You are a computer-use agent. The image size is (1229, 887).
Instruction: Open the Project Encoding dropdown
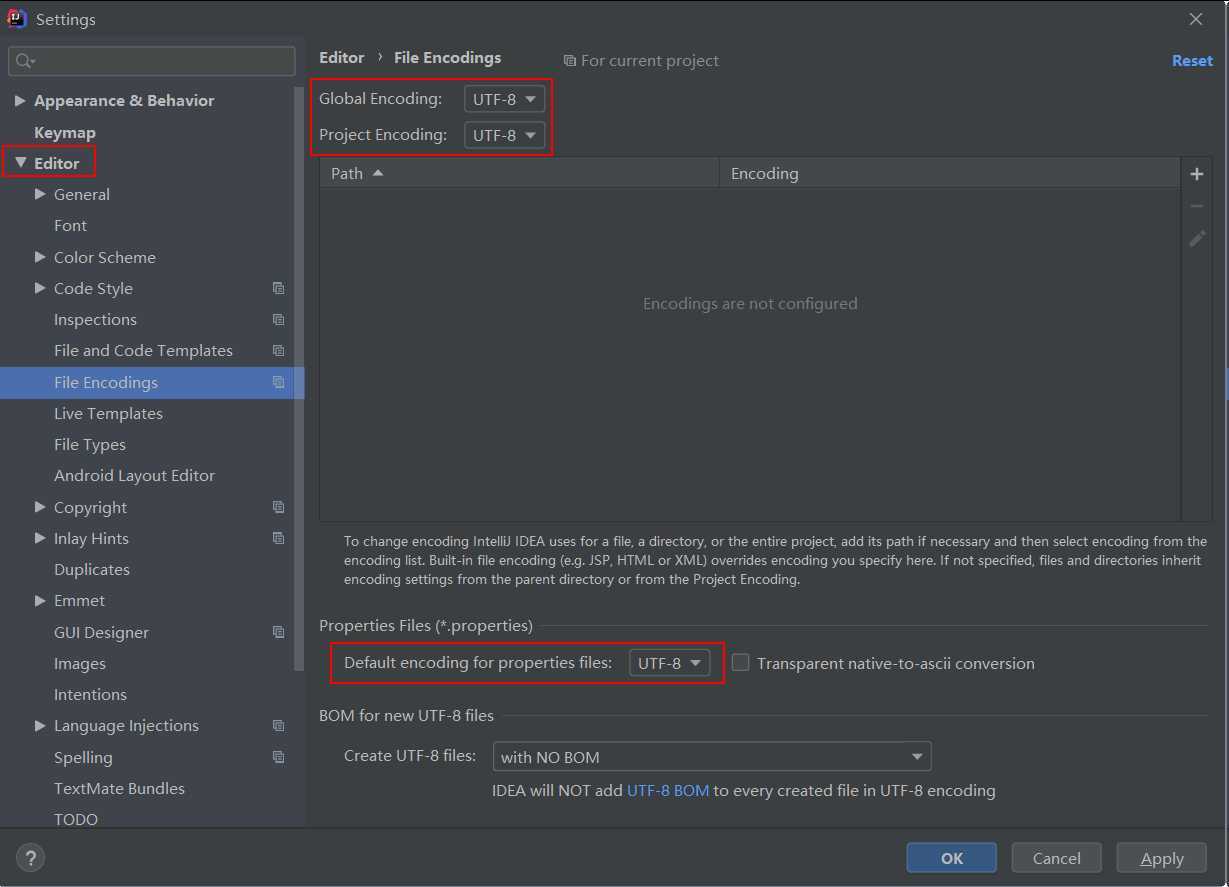[x=504, y=135]
